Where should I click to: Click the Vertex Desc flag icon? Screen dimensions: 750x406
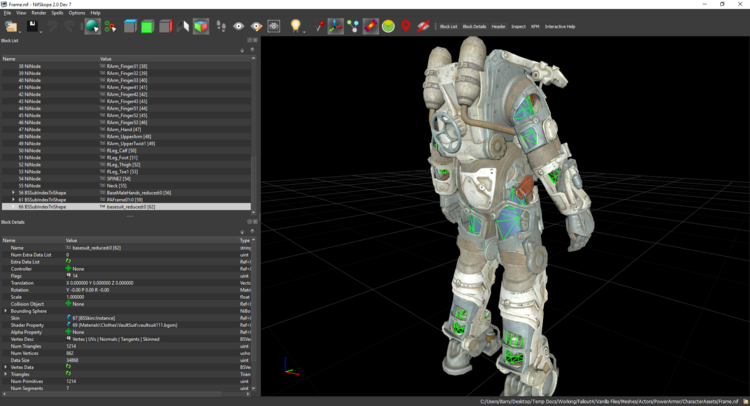[x=68, y=339]
